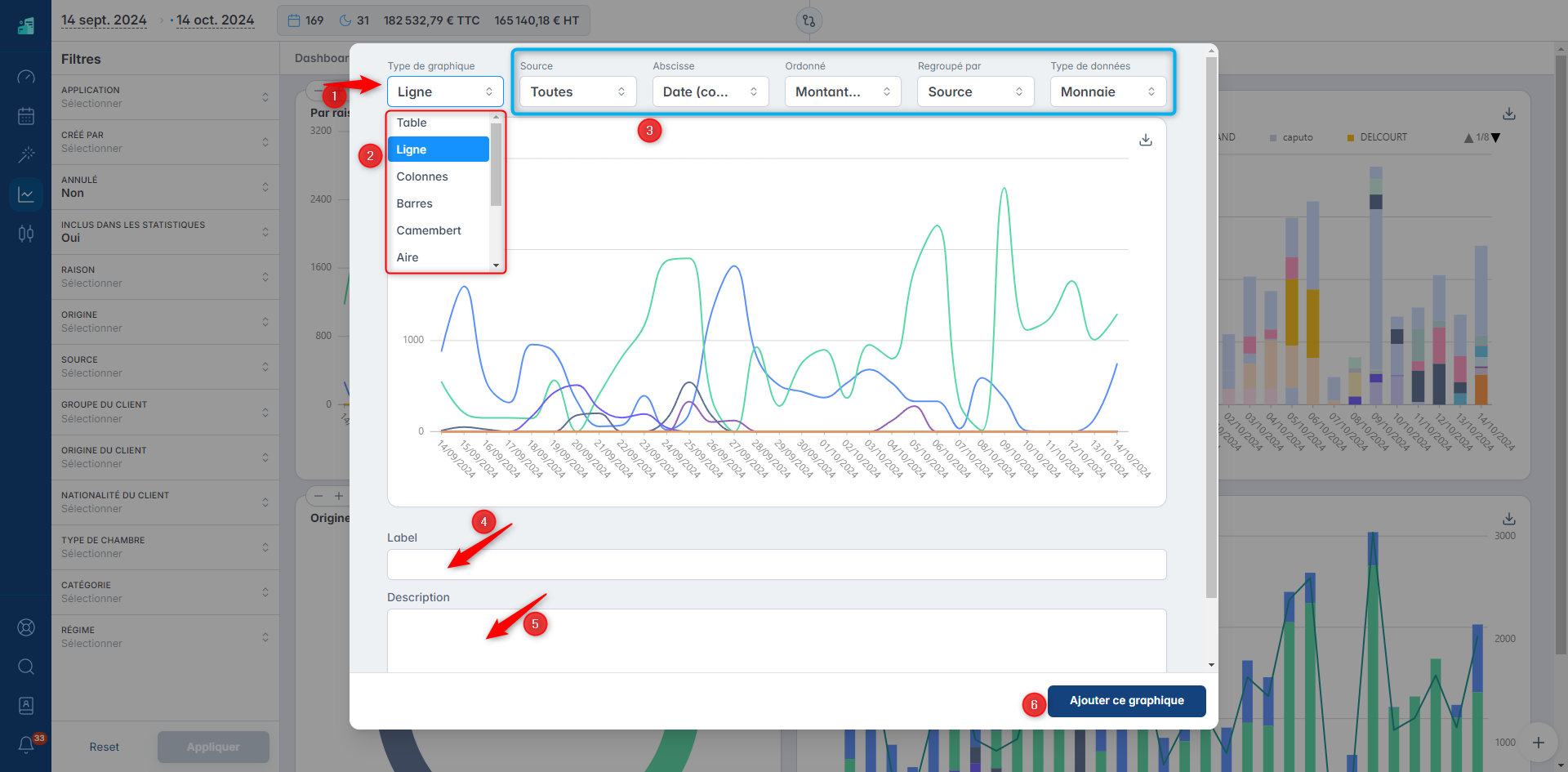Image resolution: width=1568 pixels, height=772 pixels.
Task: Expand the Source filter in sidebar
Action: 165,367
